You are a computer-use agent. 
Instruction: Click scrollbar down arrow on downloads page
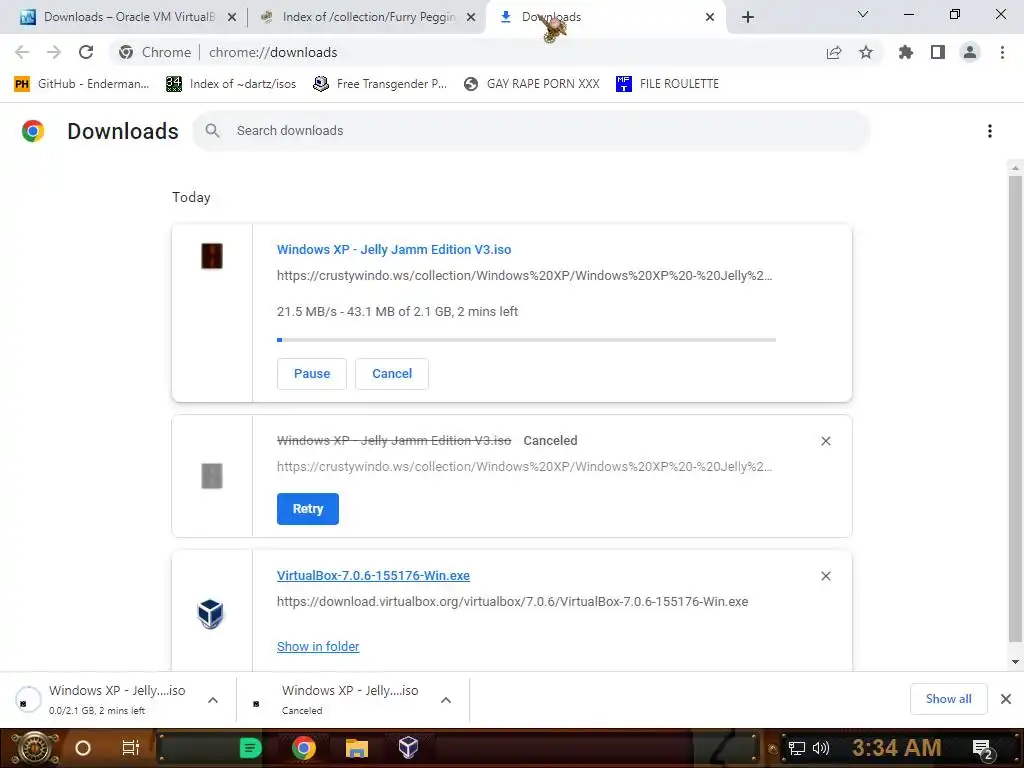1015,662
